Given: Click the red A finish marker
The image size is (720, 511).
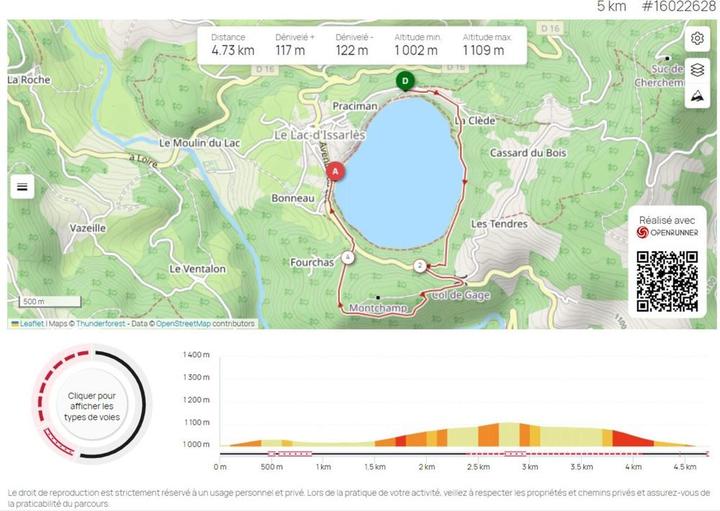Looking at the screenshot, I should click(336, 172).
